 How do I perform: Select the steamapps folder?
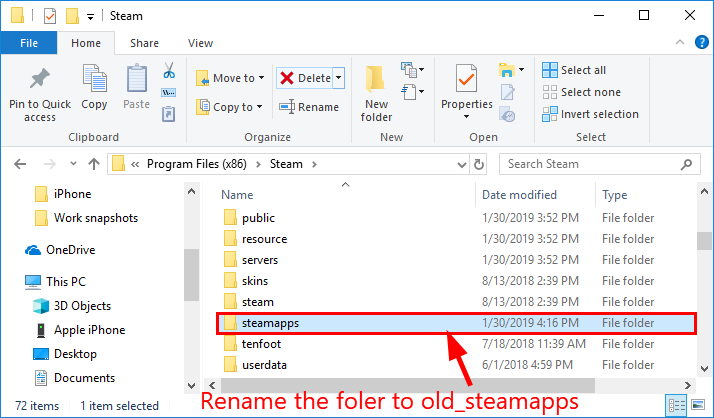pos(271,323)
